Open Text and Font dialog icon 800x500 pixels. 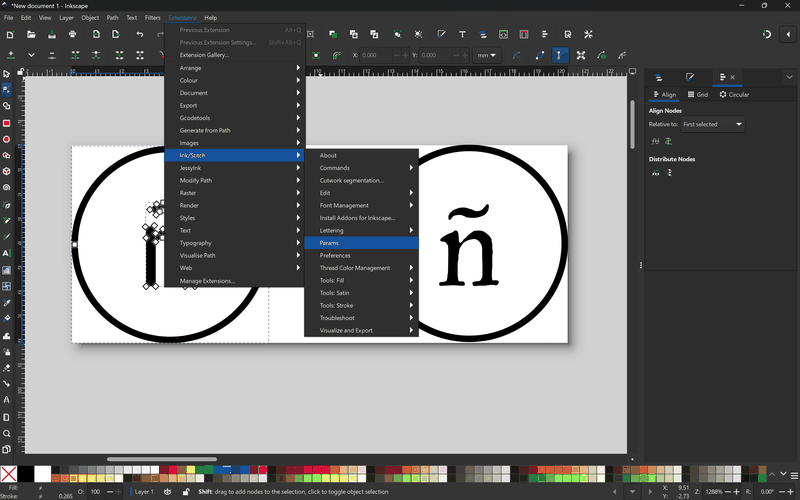(x=462, y=34)
